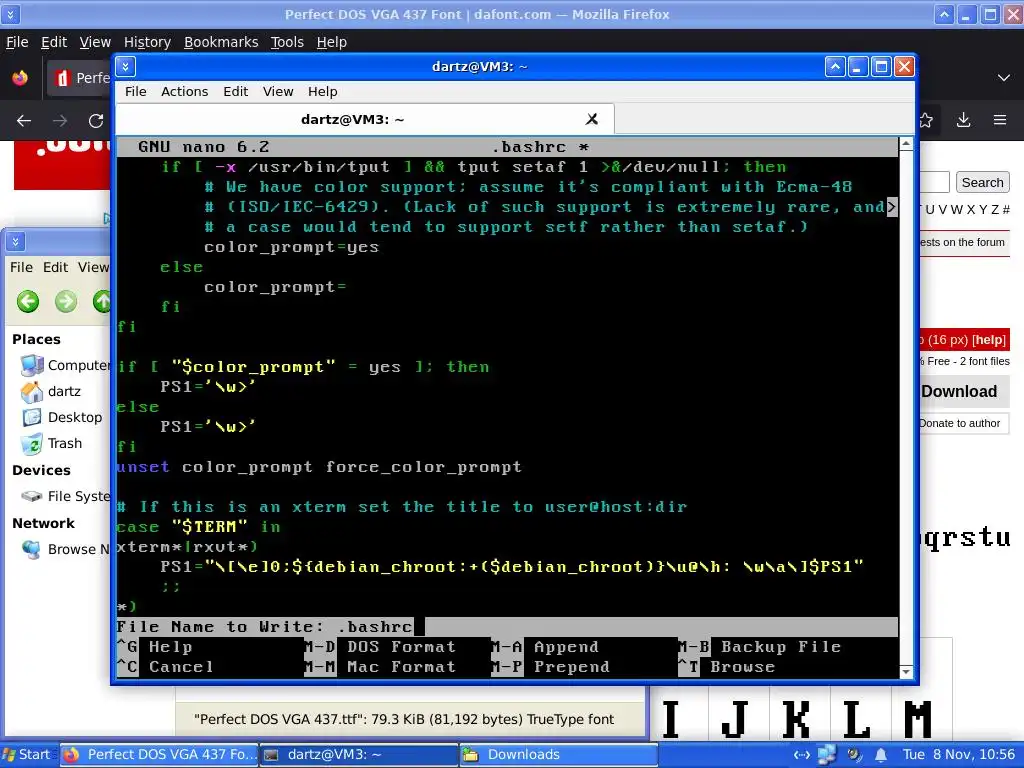Select Browse Network entry

pyautogui.click(x=65, y=549)
